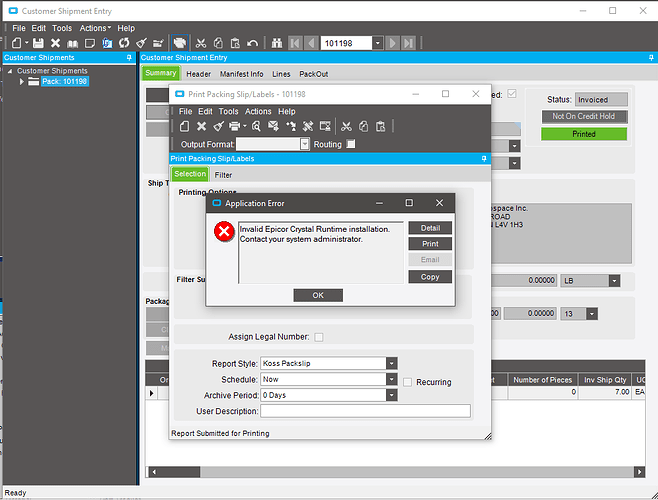The height and width of the screenshot is (500, 658).
Task: Click the Refresh arrows icon in main toolbar
Action: pyautogui.click(x=124, y=43)
